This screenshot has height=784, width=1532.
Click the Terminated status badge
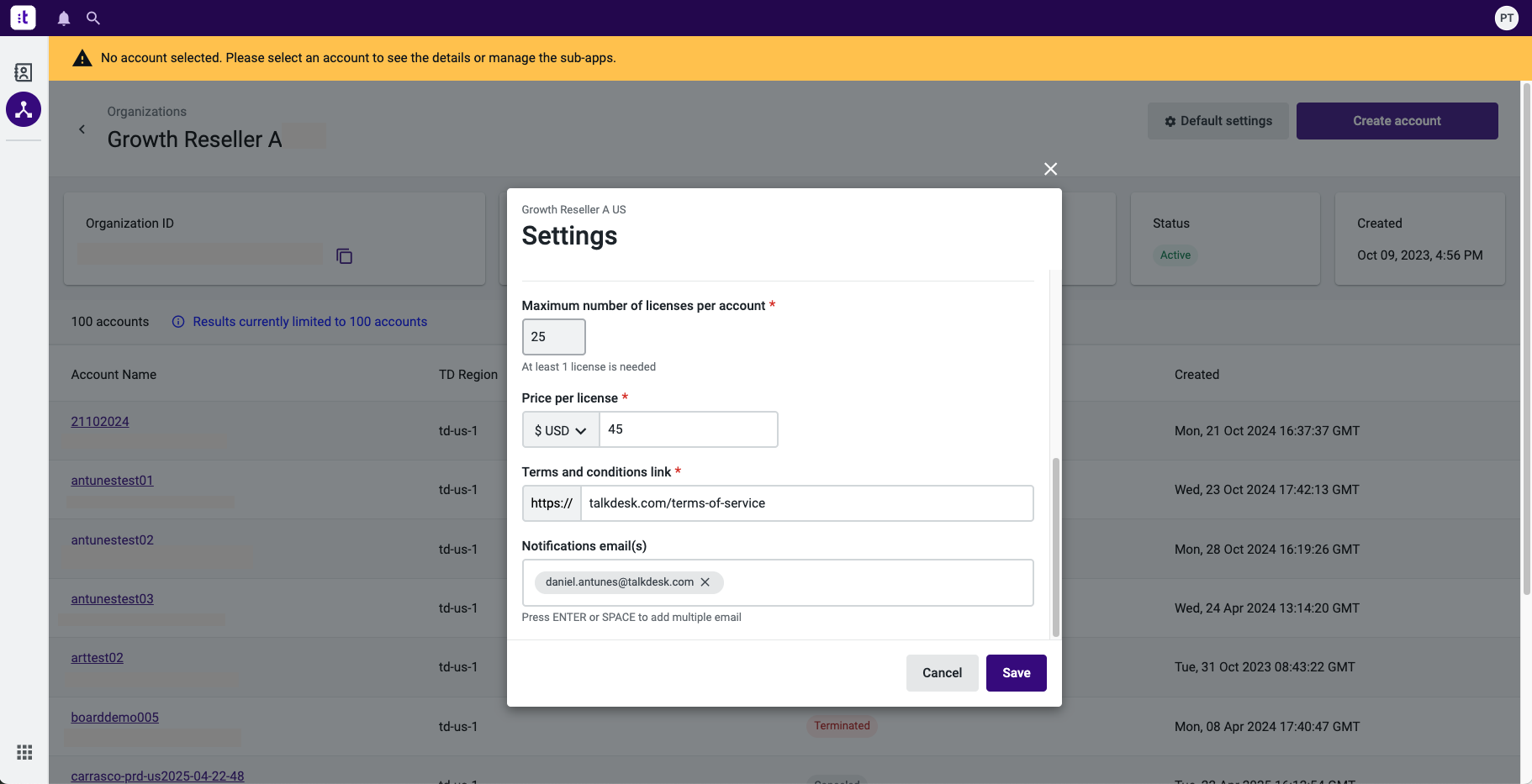pos(842,726)
